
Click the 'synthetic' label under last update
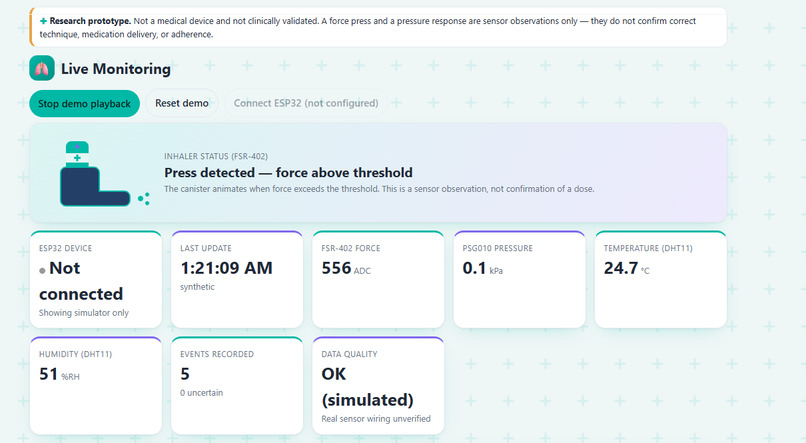(197, 287)
